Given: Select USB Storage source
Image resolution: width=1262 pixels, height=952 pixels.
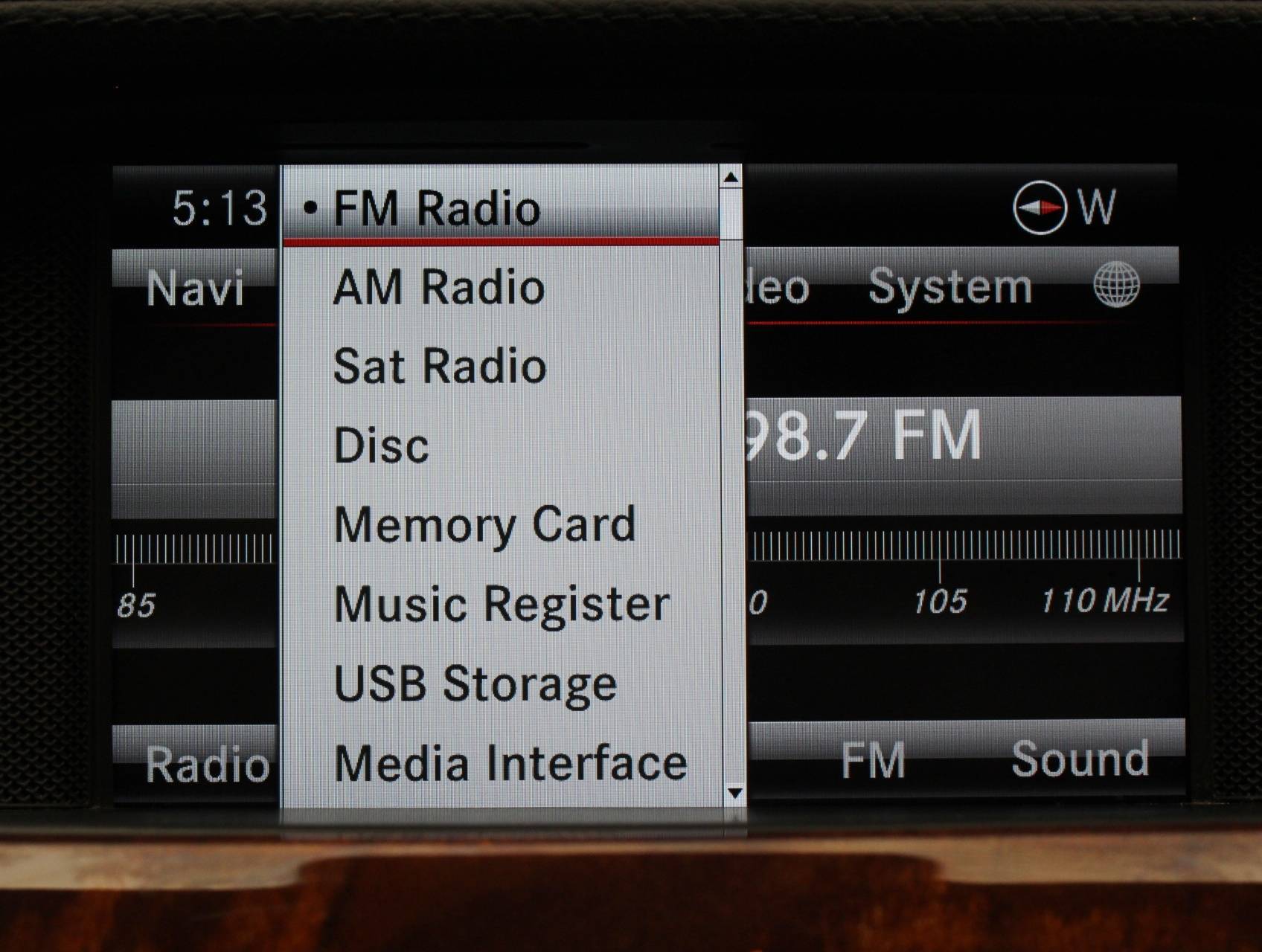Looking at the screenshot, I should click(x=475, y=684).
